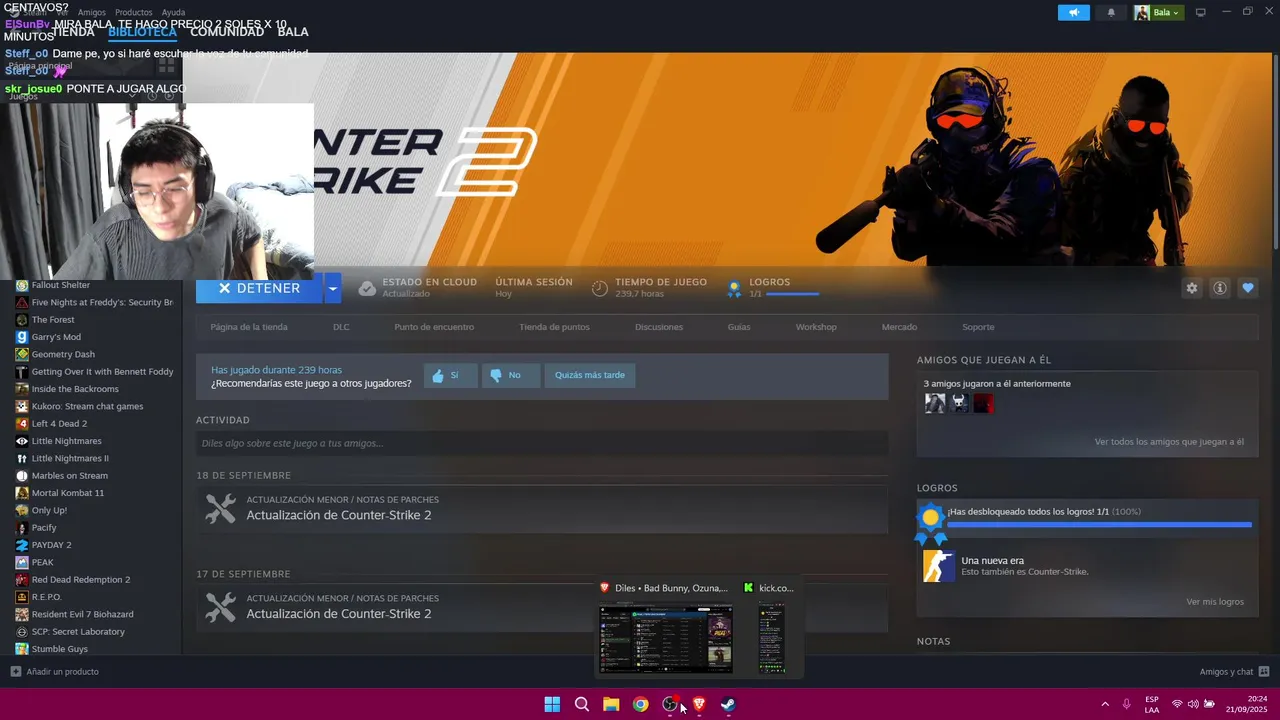1280x720 pixels.
Task: Open the 18 de septiembre Counter-Strike 2 update
Action: pyautogui.click(x=542, y=509)
